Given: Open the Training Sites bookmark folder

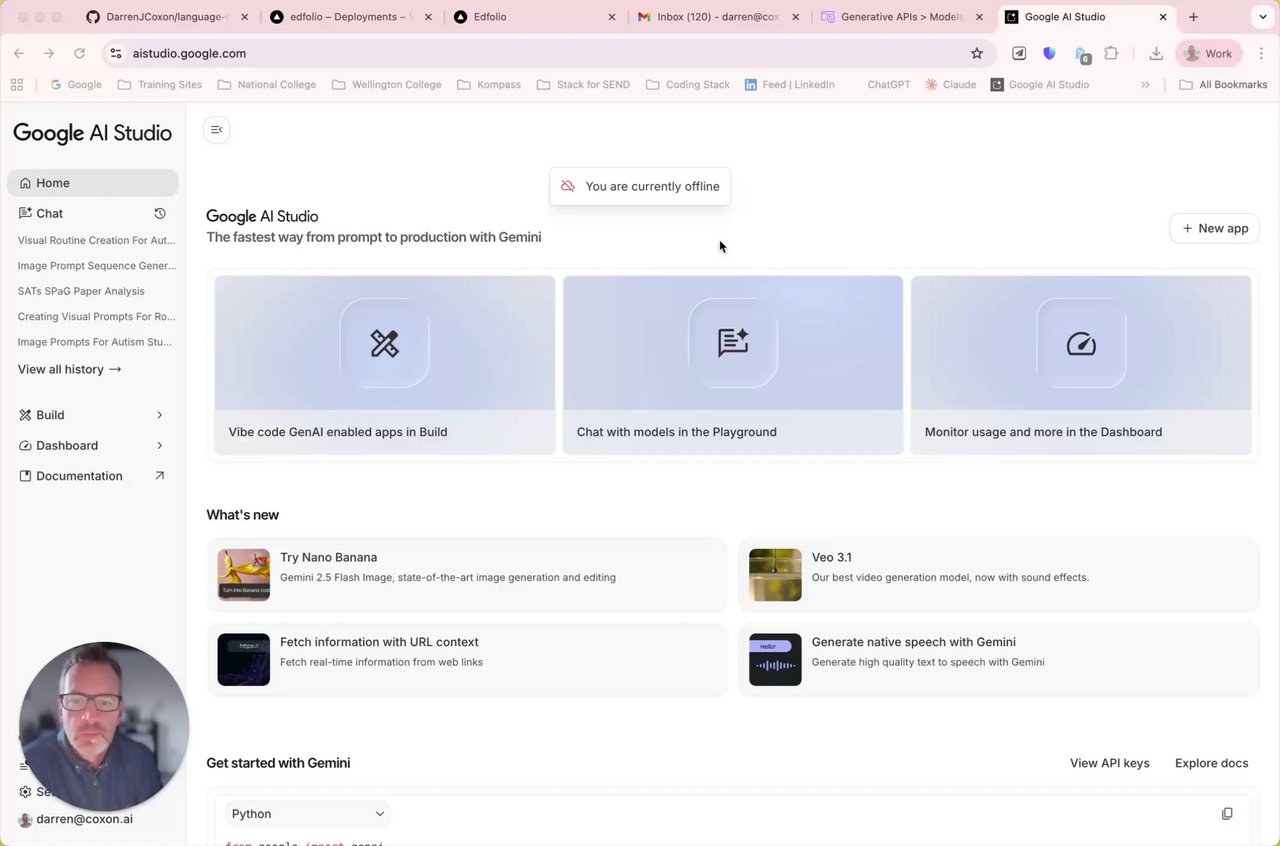Looking at the screenshot, I should [x=160, y=85].
